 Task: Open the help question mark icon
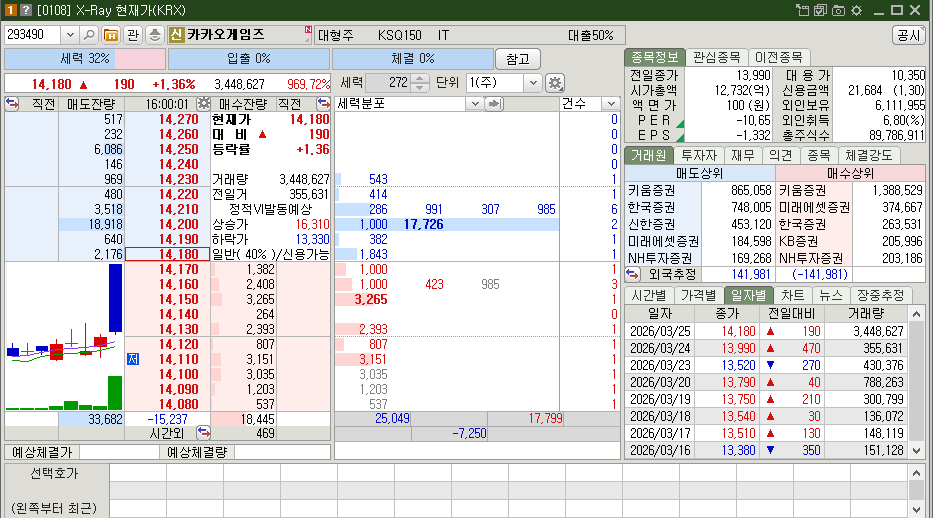(26, 10)
